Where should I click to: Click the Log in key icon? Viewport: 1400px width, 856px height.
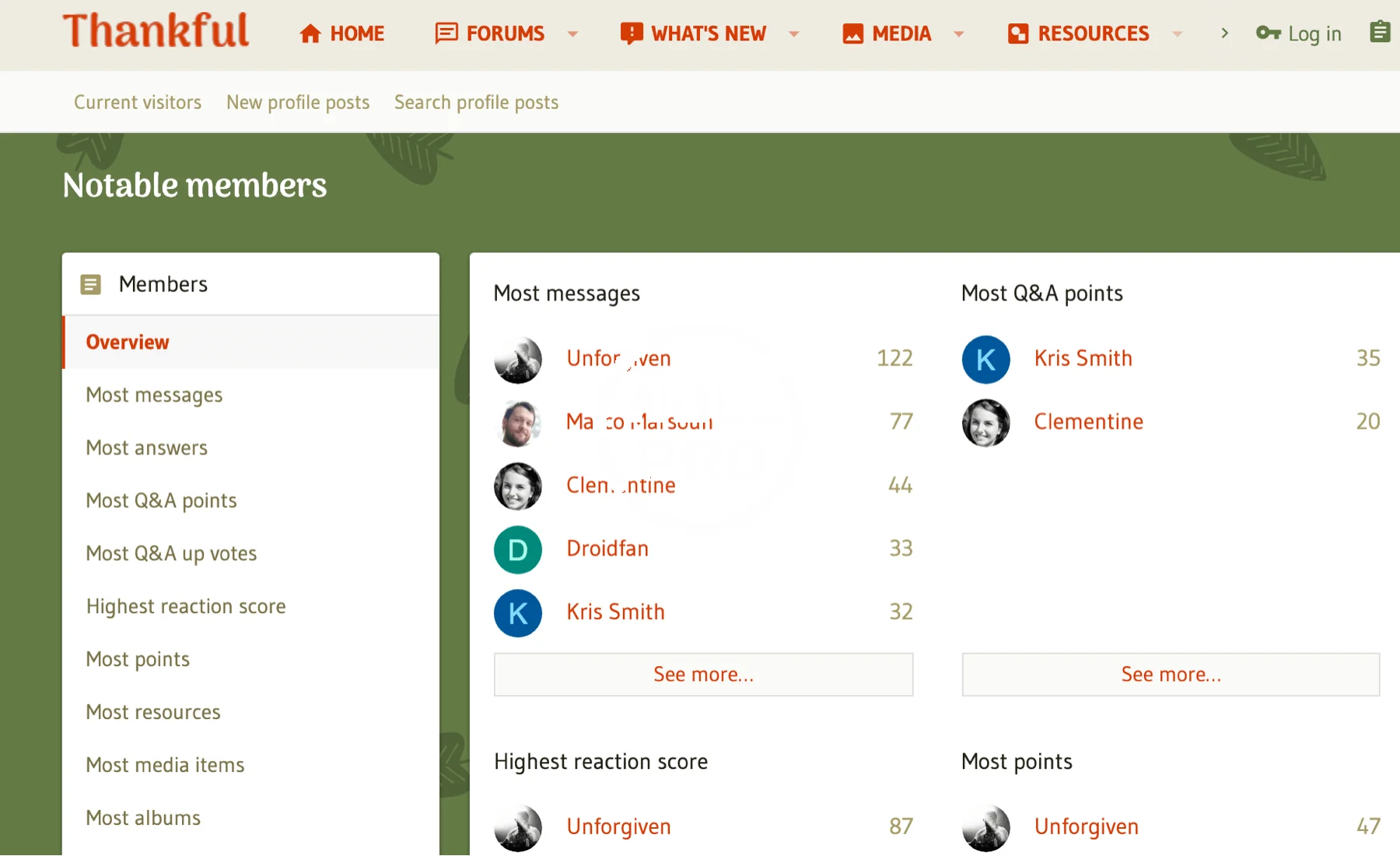(1268, 33)
